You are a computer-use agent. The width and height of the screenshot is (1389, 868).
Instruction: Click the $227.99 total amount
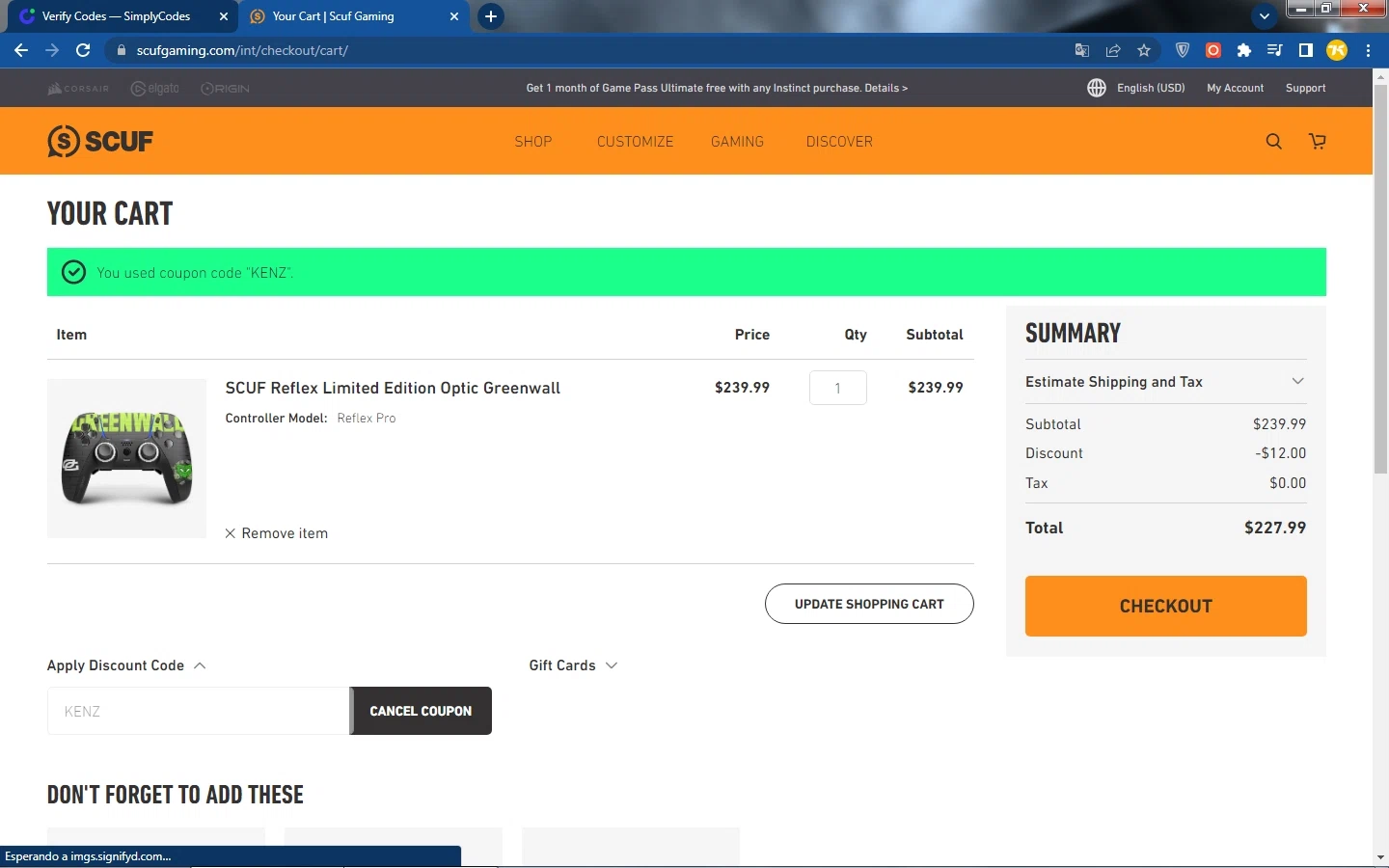click(x=1275, y=528)
